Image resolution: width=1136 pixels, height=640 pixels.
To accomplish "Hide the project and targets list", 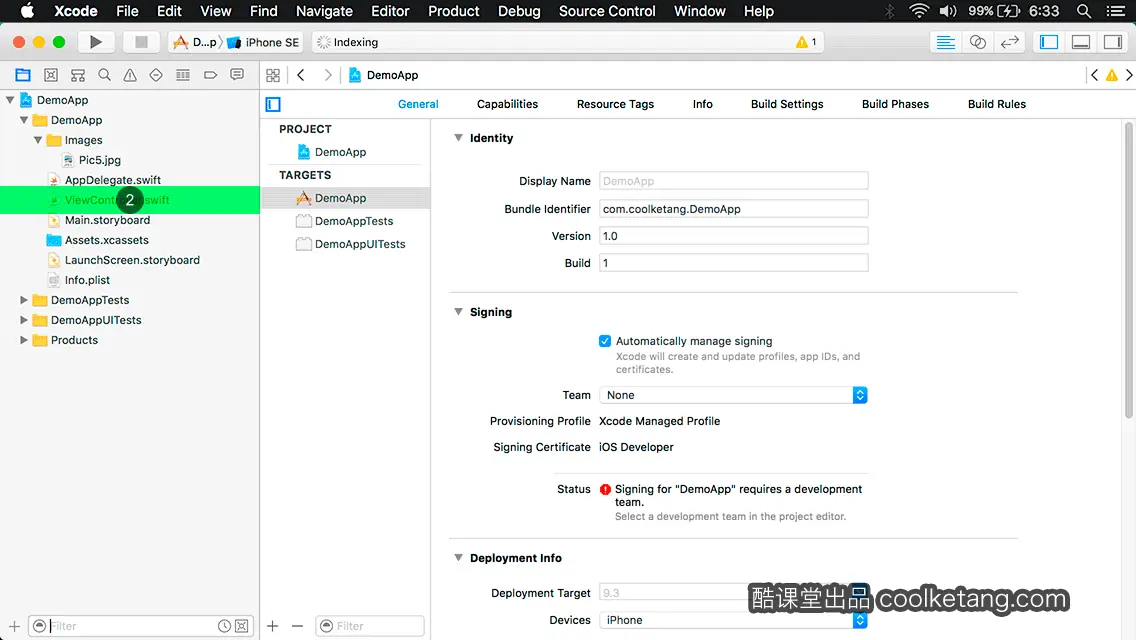I will [273, 104].
